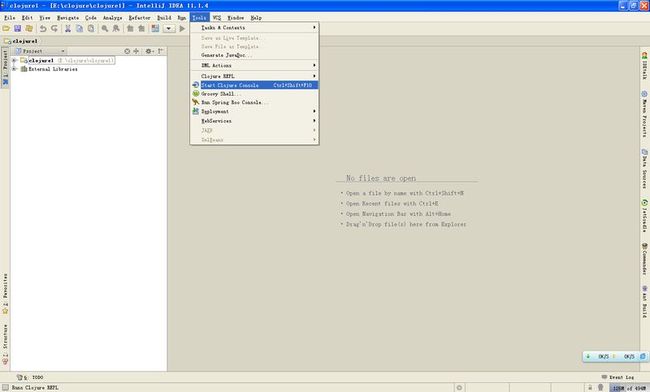Click the collapse-all icon in Project panel
The width and height of the screenshot is (650, 392).
pos(136,51)
